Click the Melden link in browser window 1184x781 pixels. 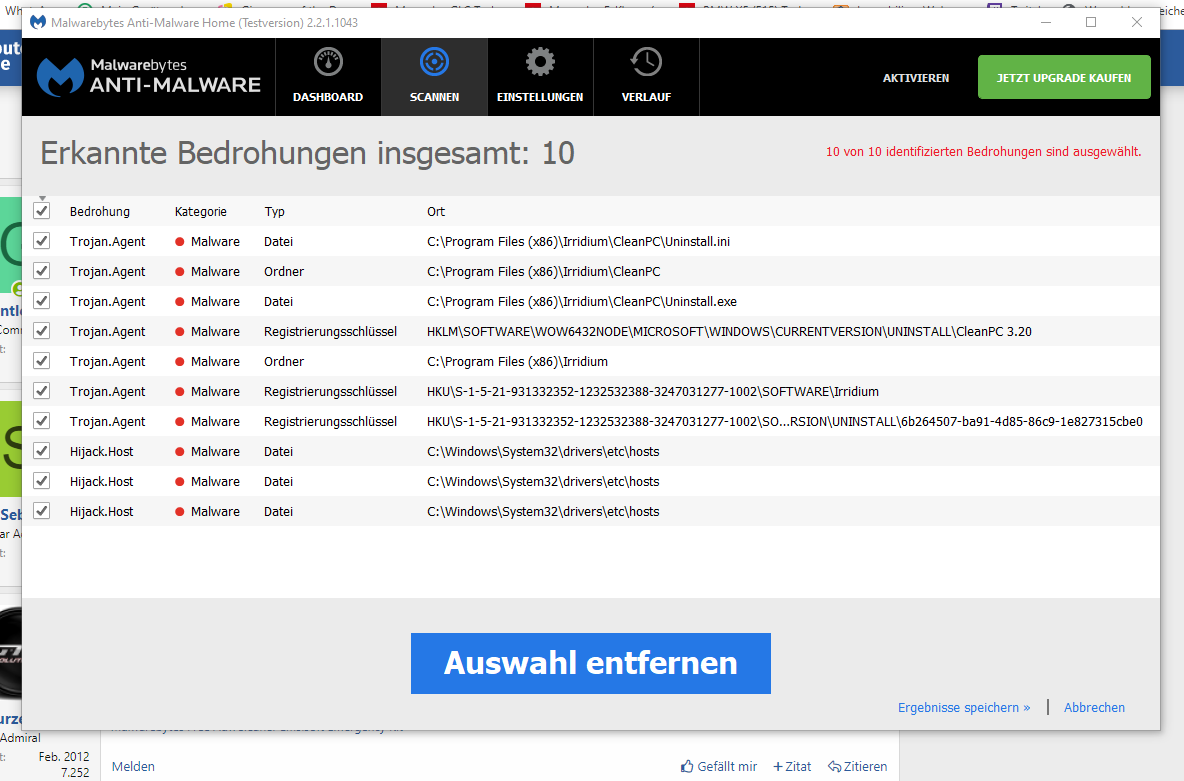(x=133, y=766)
